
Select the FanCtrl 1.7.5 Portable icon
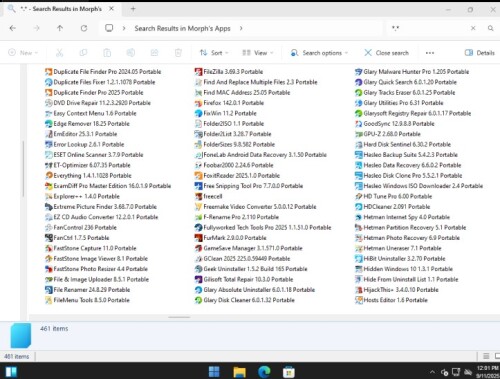(49, 238)
